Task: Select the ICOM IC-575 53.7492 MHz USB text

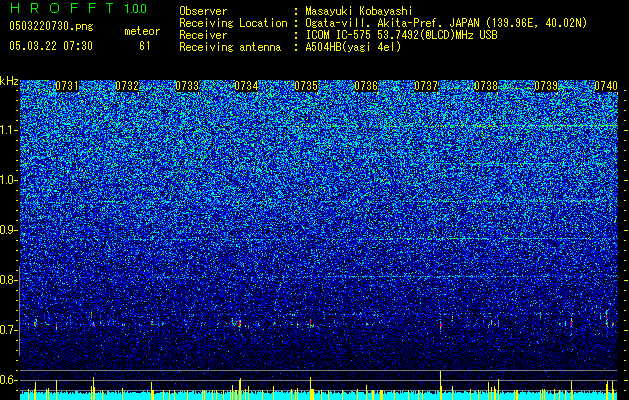Action: [x=401, y=35]
